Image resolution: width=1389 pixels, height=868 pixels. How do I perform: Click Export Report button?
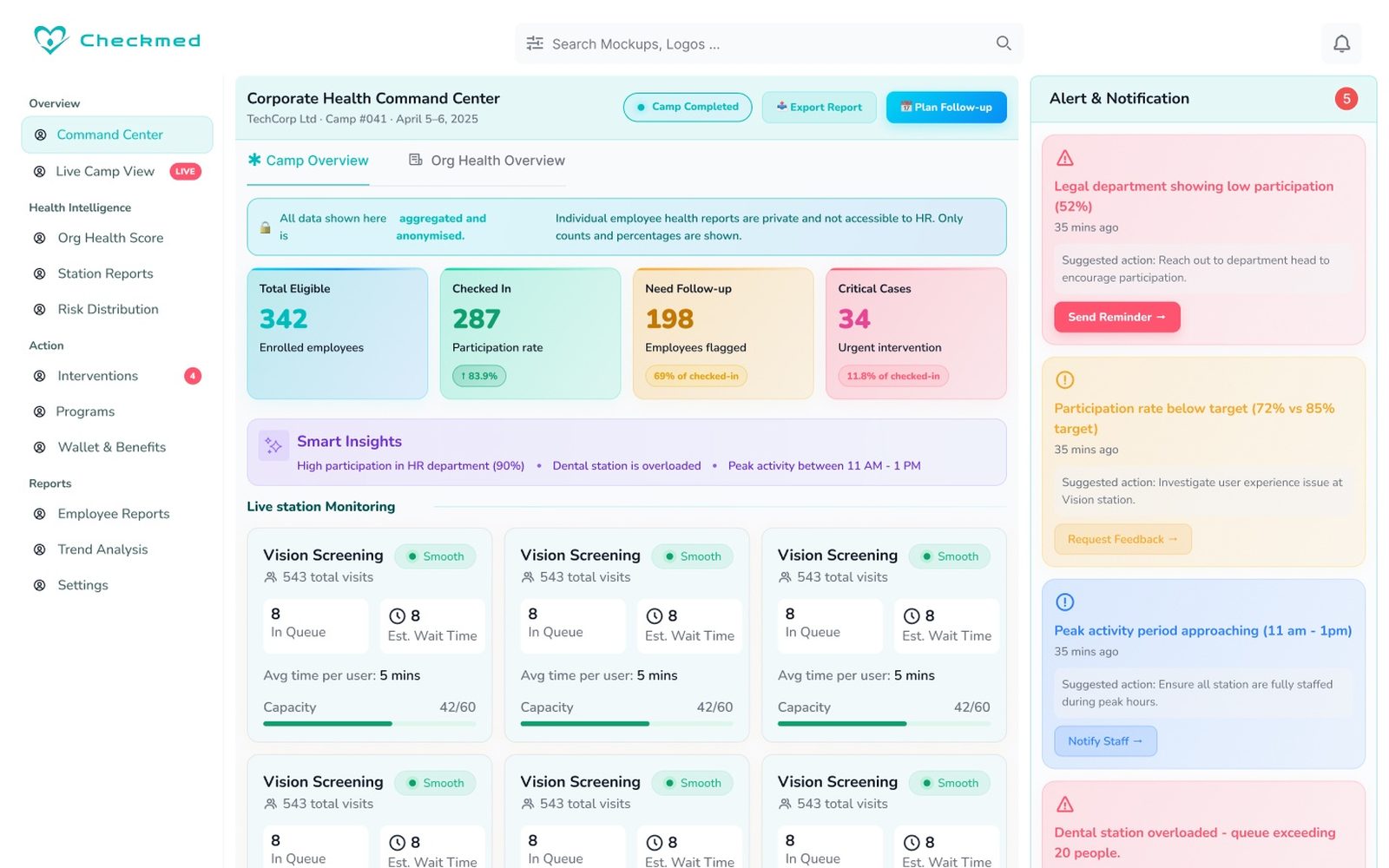820,107
